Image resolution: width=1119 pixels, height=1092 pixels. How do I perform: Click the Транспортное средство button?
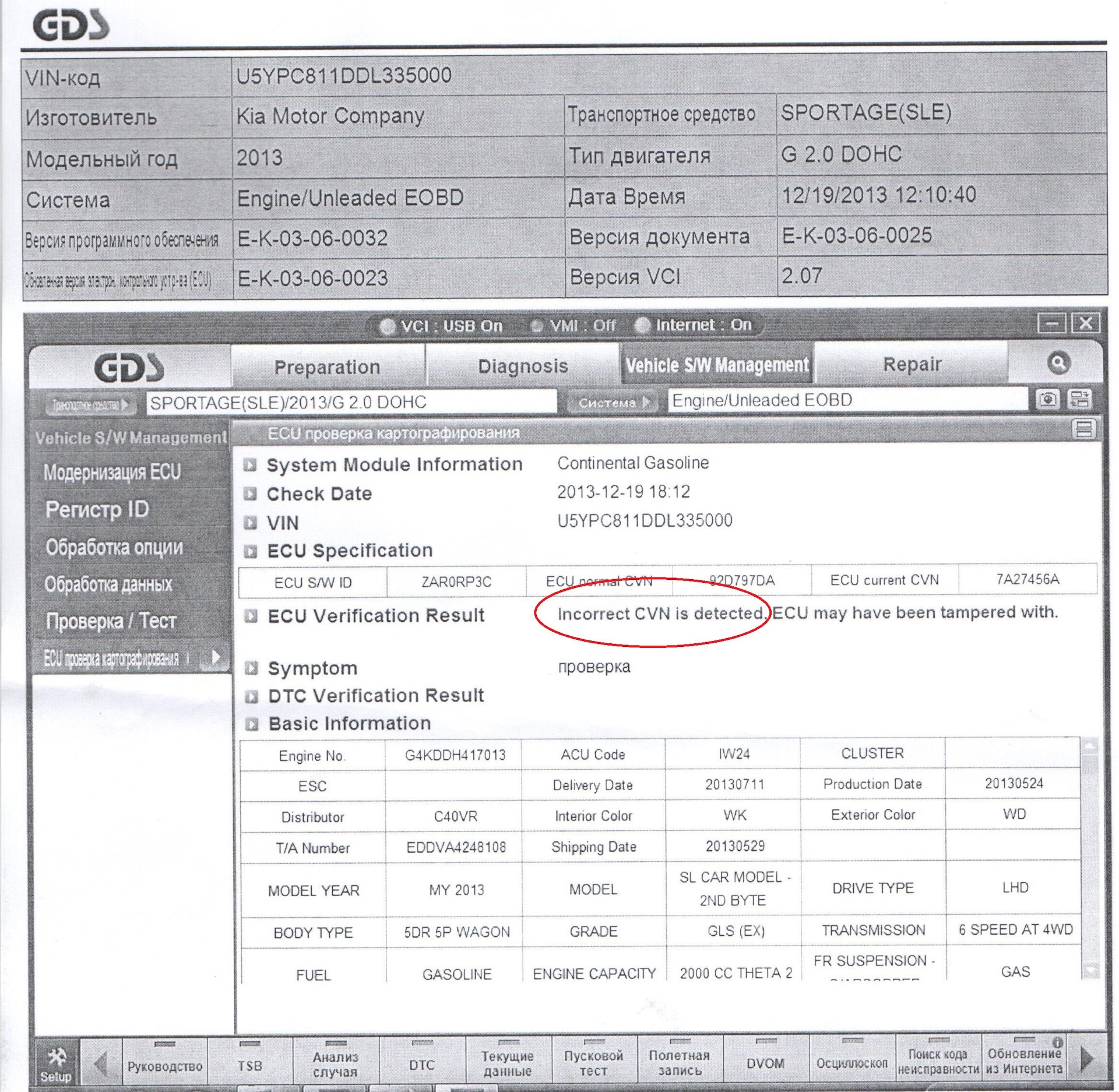pos(90,404)
